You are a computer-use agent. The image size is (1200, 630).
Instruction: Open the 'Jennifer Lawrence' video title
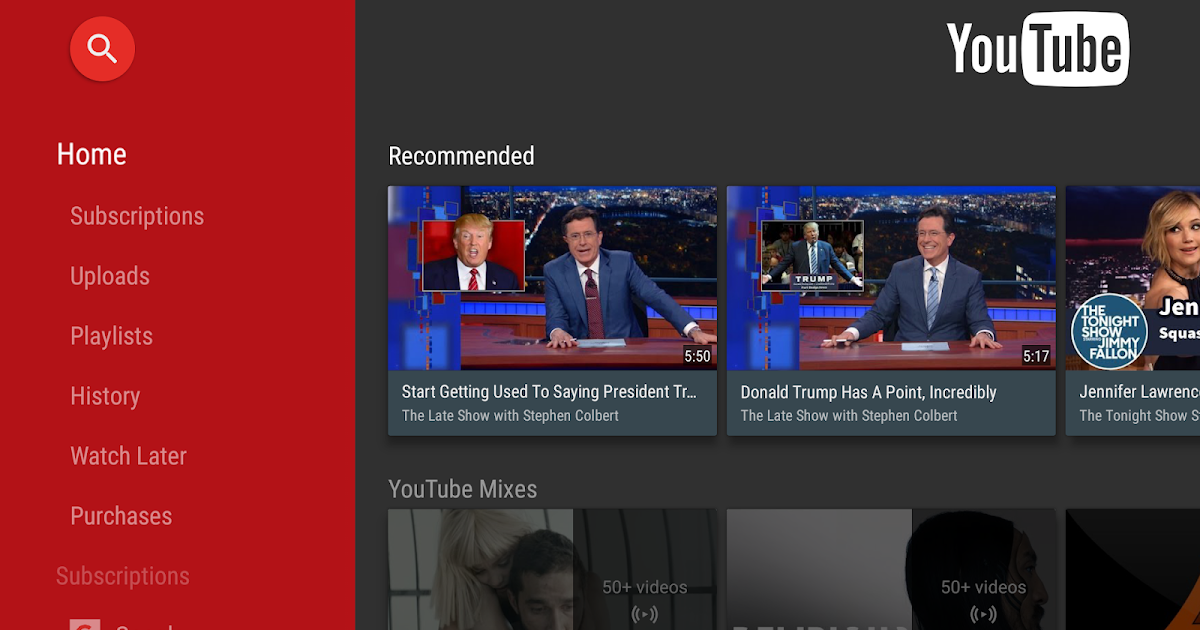1140,392
